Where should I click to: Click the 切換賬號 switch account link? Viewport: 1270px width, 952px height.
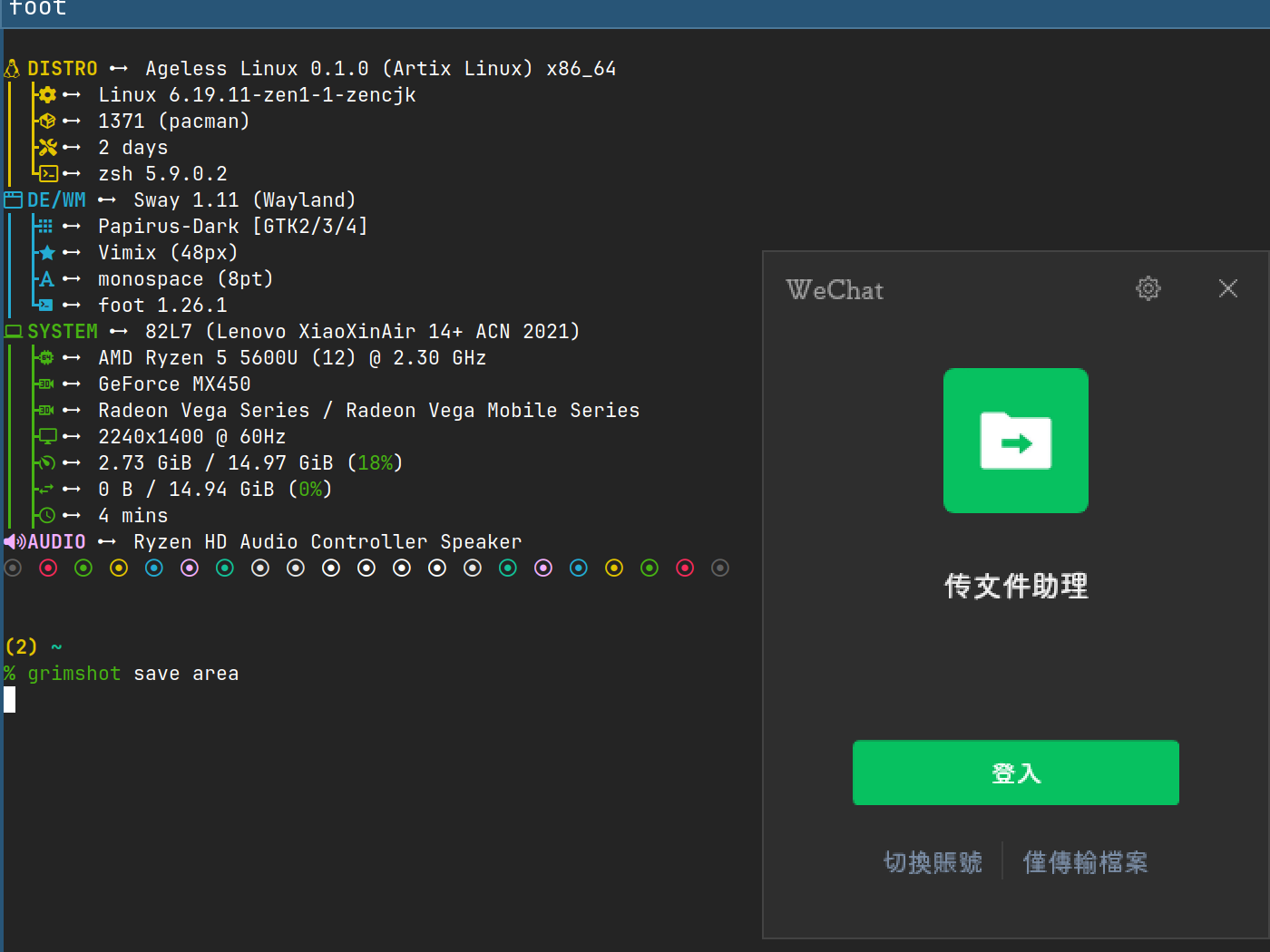tap(933, 862)
